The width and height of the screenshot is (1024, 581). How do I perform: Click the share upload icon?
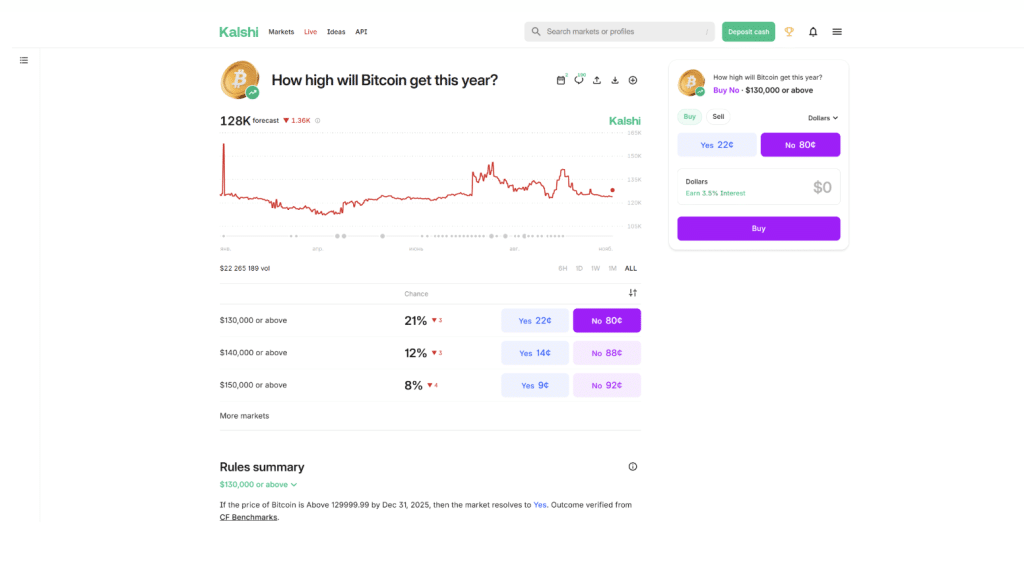click(597, 80)
